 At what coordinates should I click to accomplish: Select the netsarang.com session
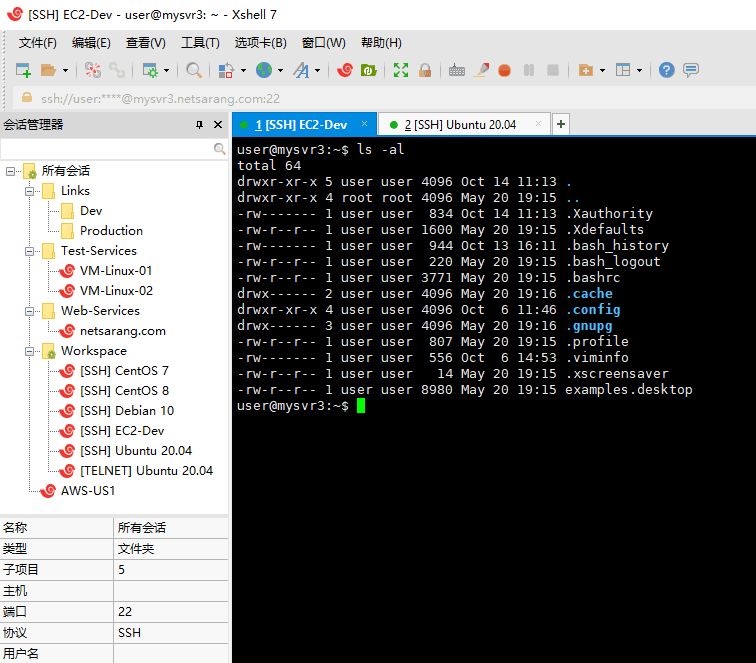point(122,331)
